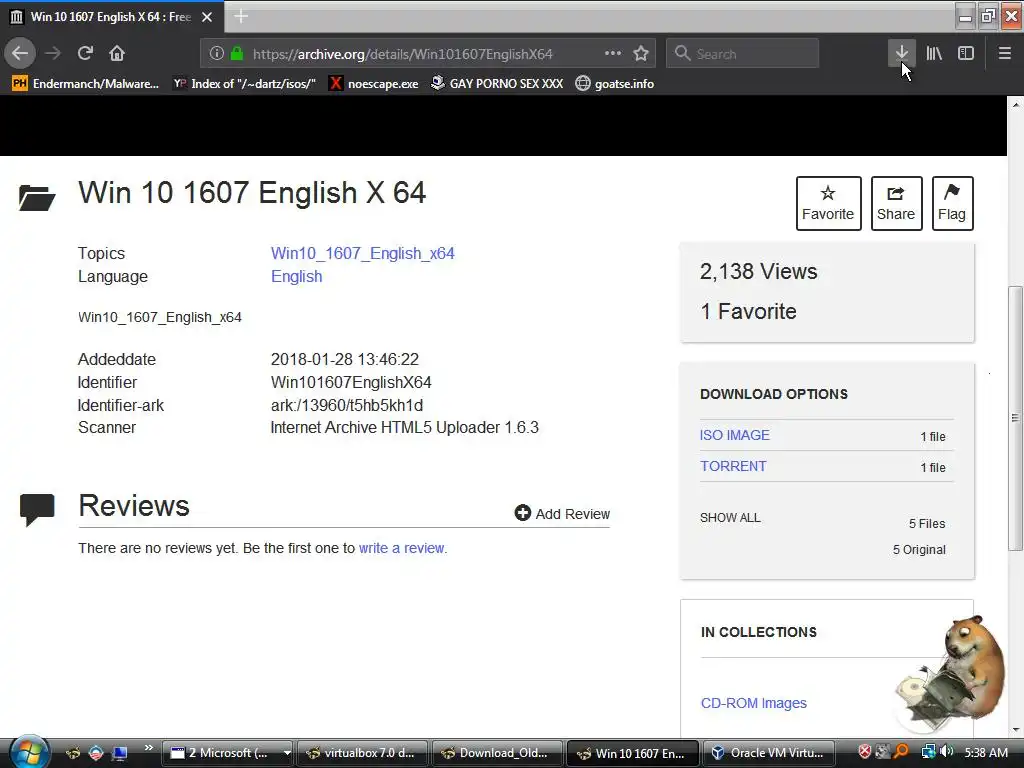Close the Win 10 1607 tab
Image resolution: width=1024 pixels, height=768 pixels.
coord(207,17)
